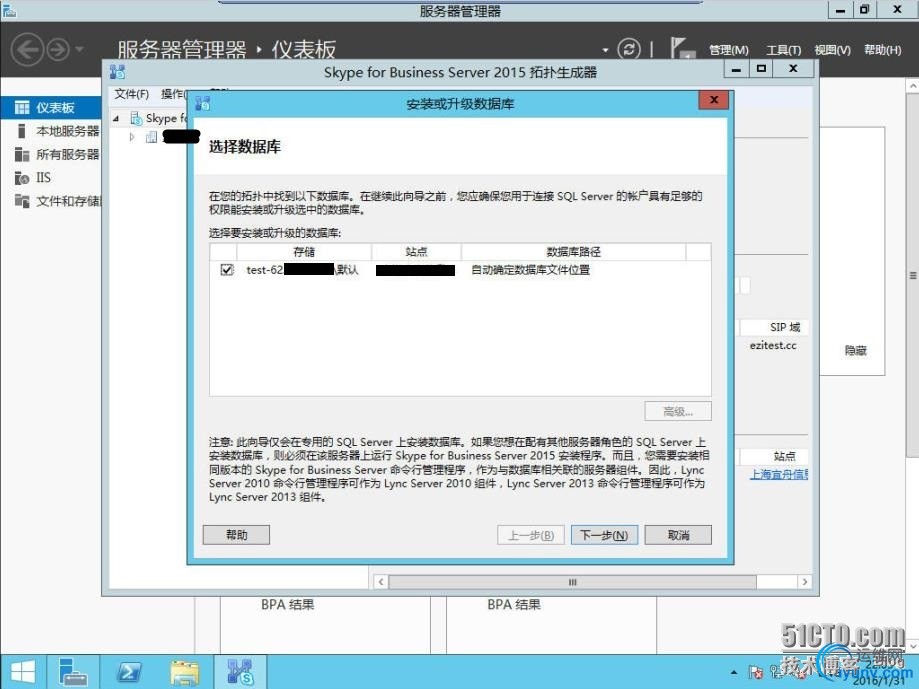Uncheck the test-62 database store checkbox
919x689 pixels.
click(227, 270)
